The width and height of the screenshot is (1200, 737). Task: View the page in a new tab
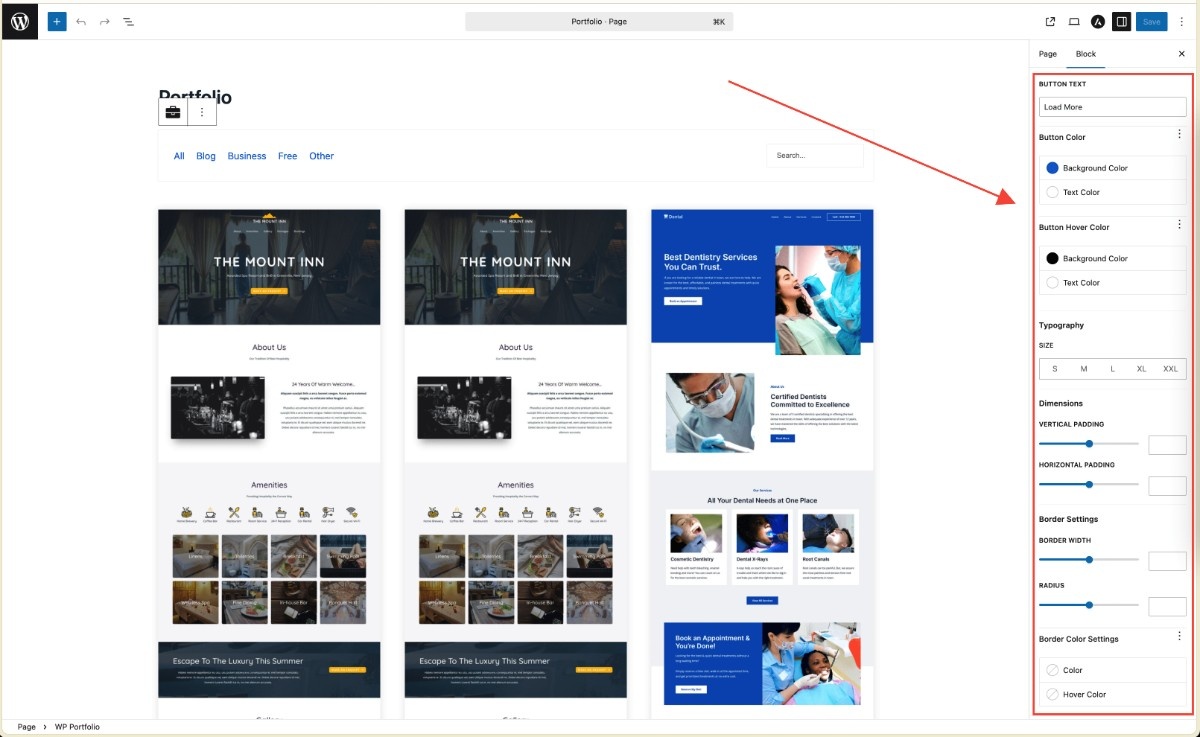click(x=1050, y=21)
